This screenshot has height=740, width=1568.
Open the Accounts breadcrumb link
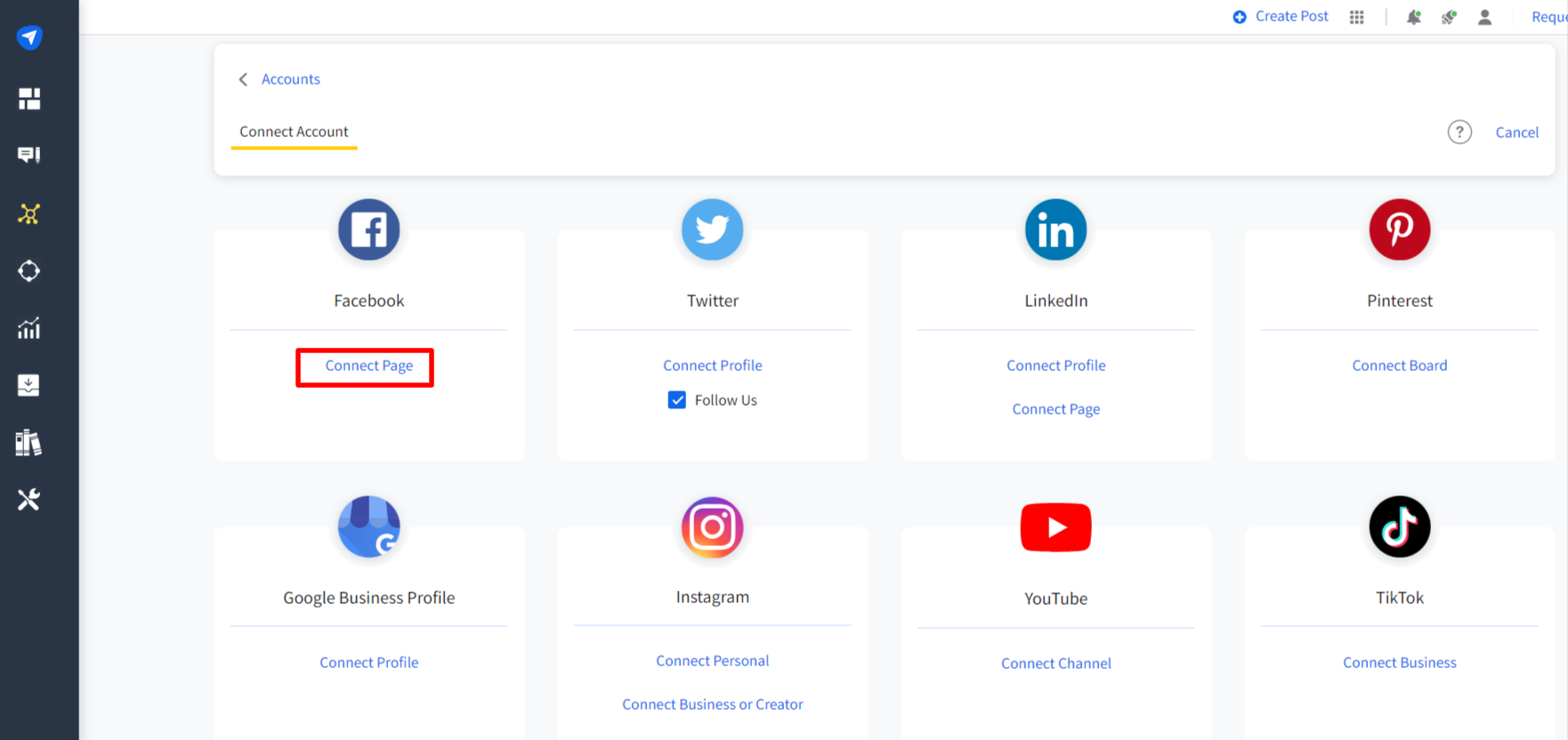pos(291,79)
